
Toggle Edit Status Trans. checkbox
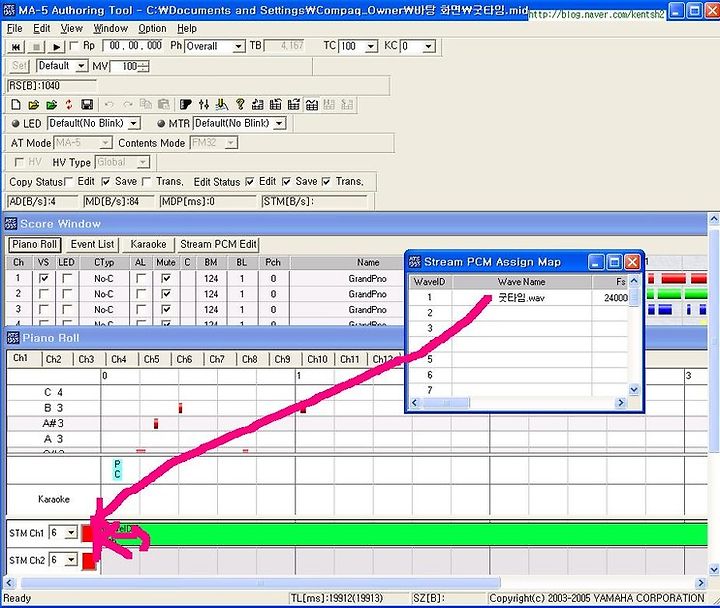tap(326, 182)
